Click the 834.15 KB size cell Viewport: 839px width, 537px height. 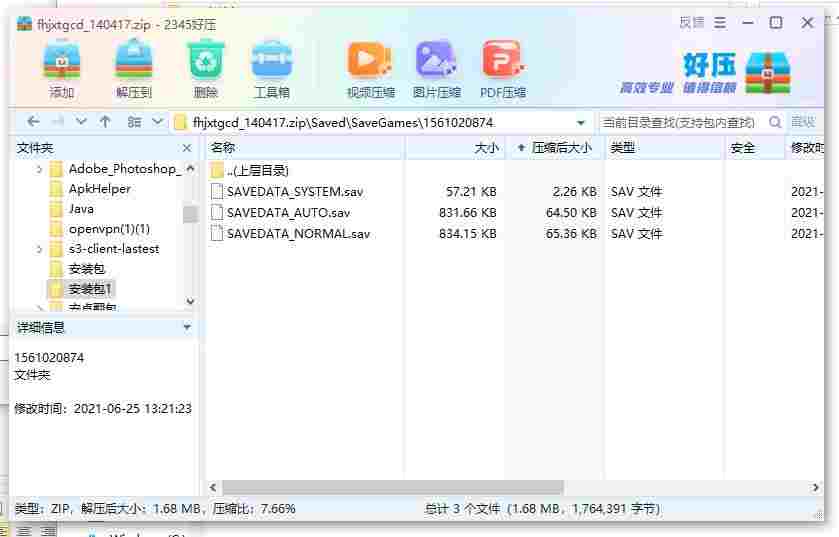point(468,234)
